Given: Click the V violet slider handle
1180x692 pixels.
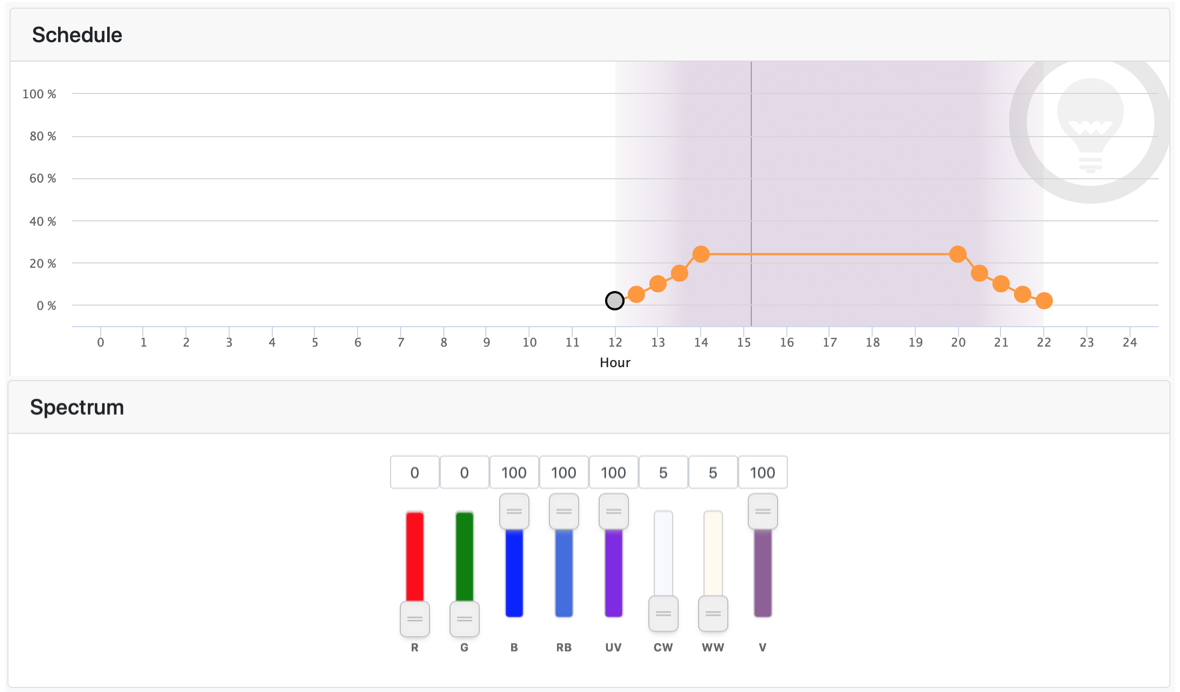Looking at the screenshot, I should pyautogui.click(x=763, y=511).
